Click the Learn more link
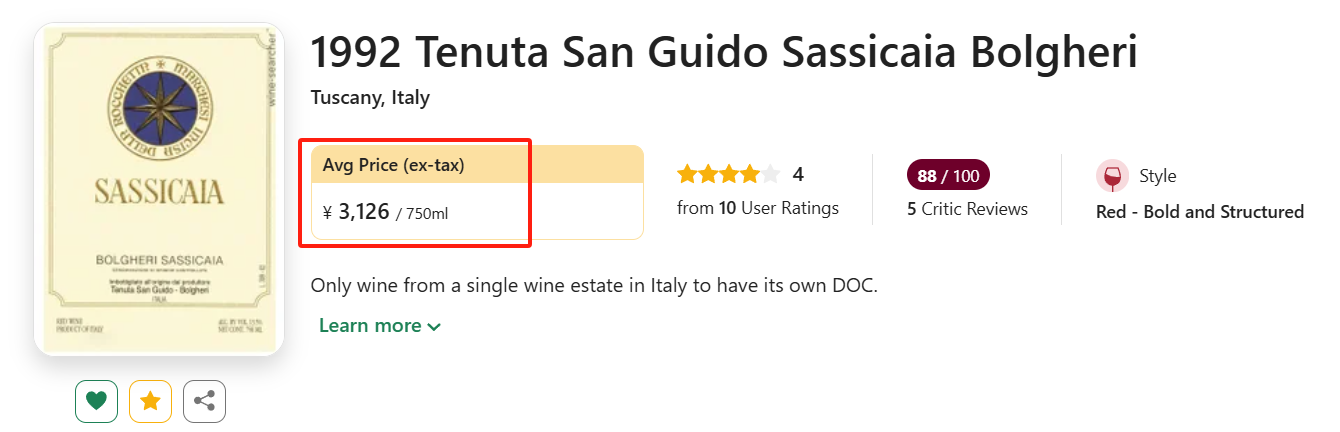Image resolution: width=1340 pixels, height=432 pixels. click(x=370, y=326)
